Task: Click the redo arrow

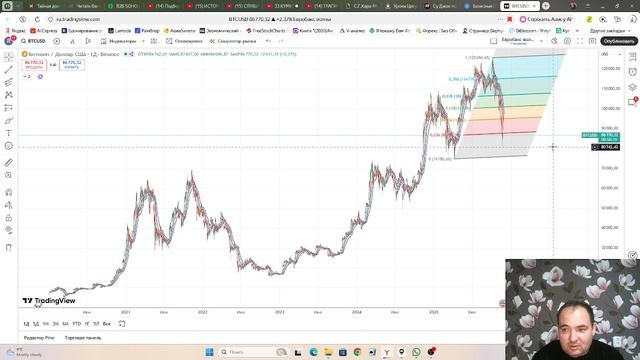Action: [281, 41]
